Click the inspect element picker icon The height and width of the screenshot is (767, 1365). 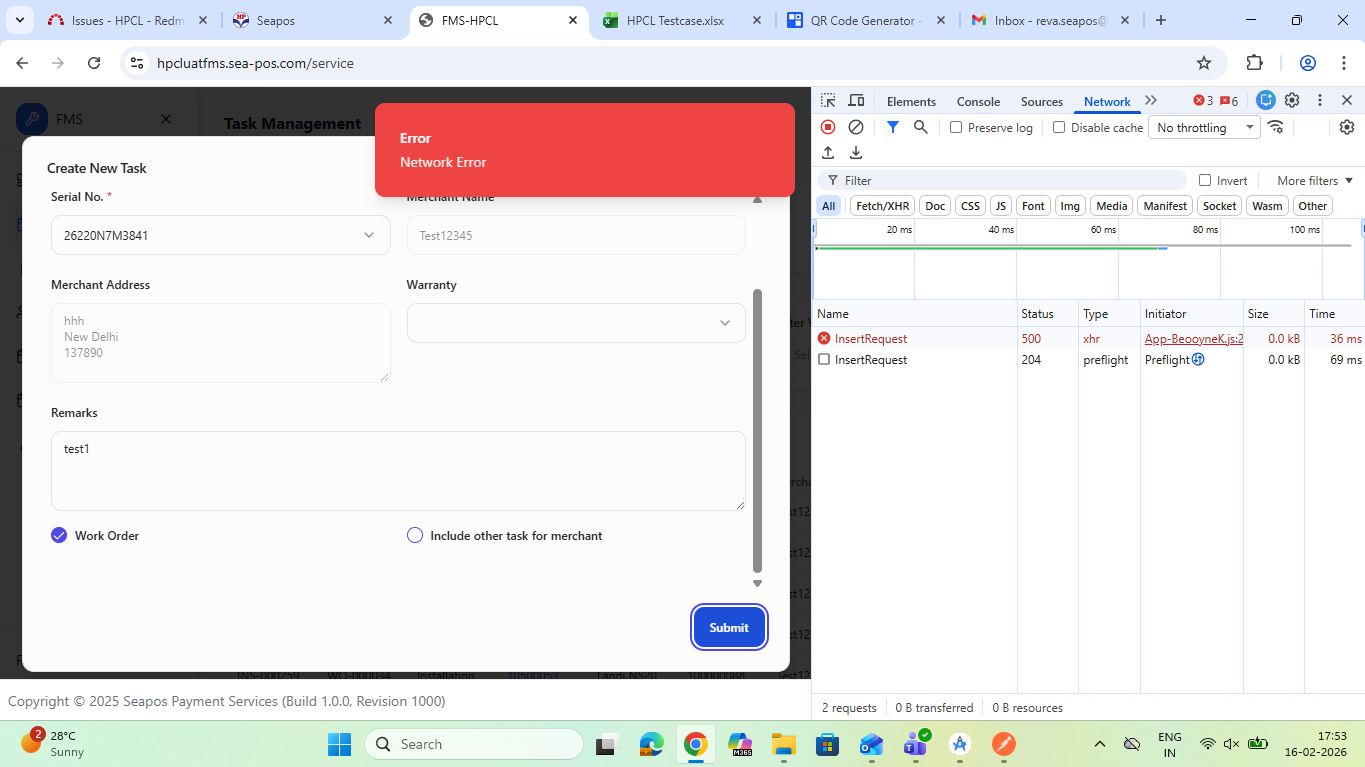[828, 101]
